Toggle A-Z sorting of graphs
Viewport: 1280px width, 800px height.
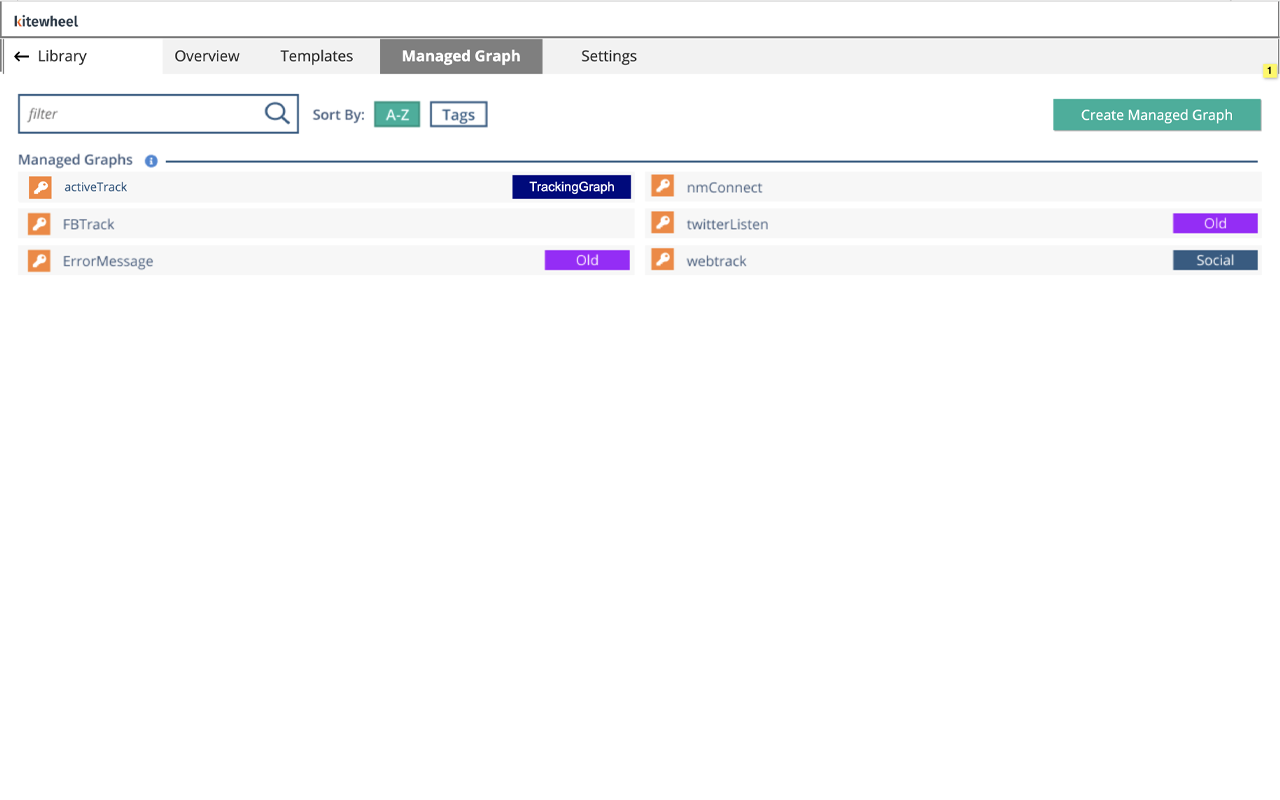click(x=396, y=114)
